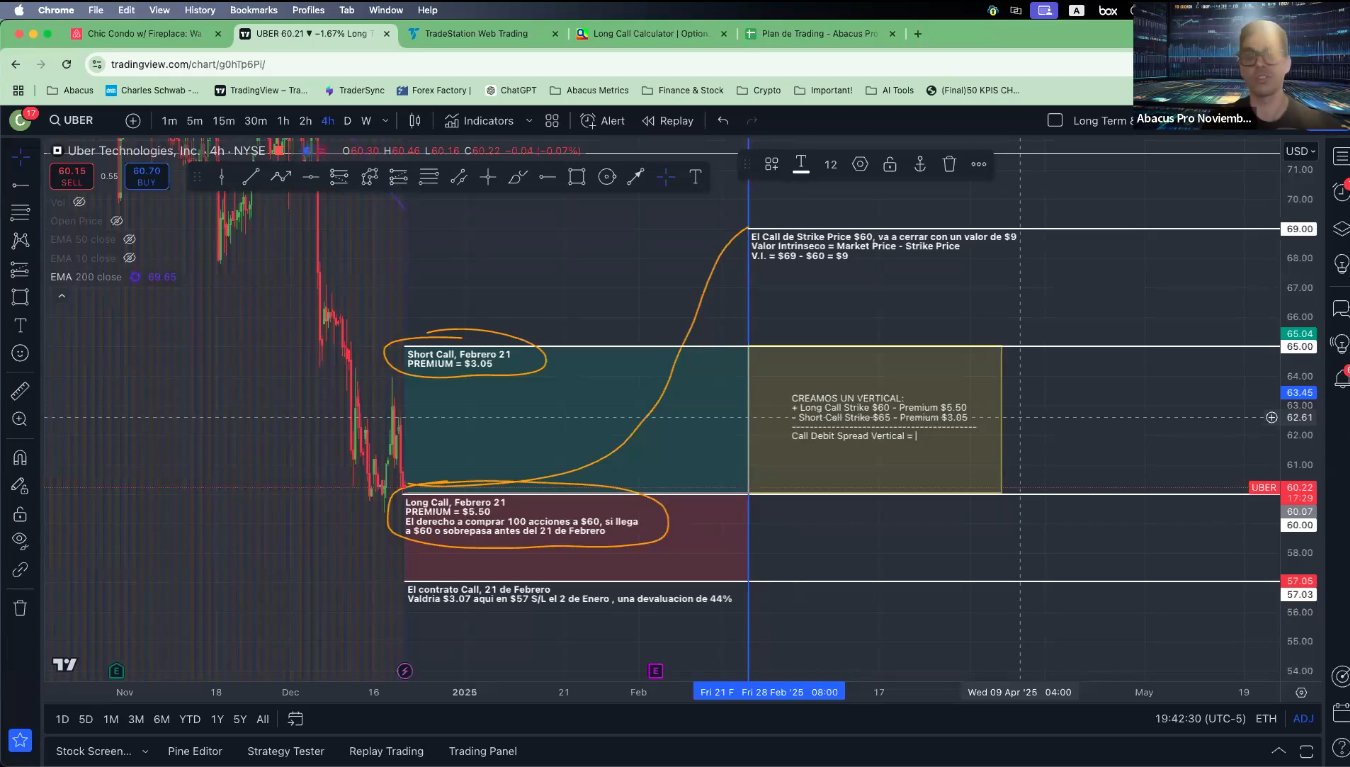Select the trend line tool in left sidebar
The image size is (1350, 767).
tap(19, 185)
